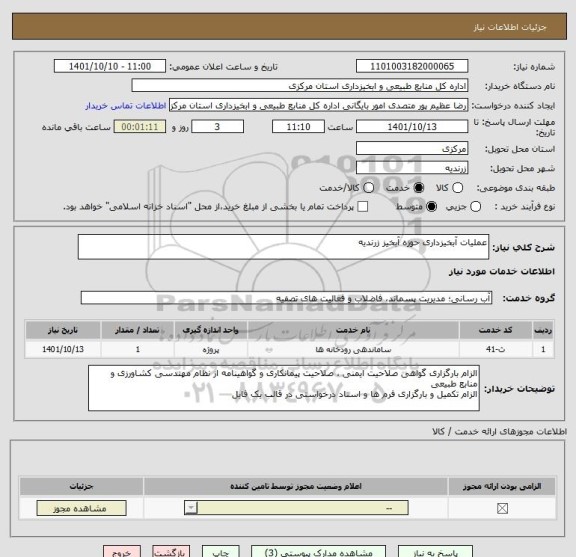Click تاریخ نیاز column header
The image size is (576, 557).
coord(63,330)
